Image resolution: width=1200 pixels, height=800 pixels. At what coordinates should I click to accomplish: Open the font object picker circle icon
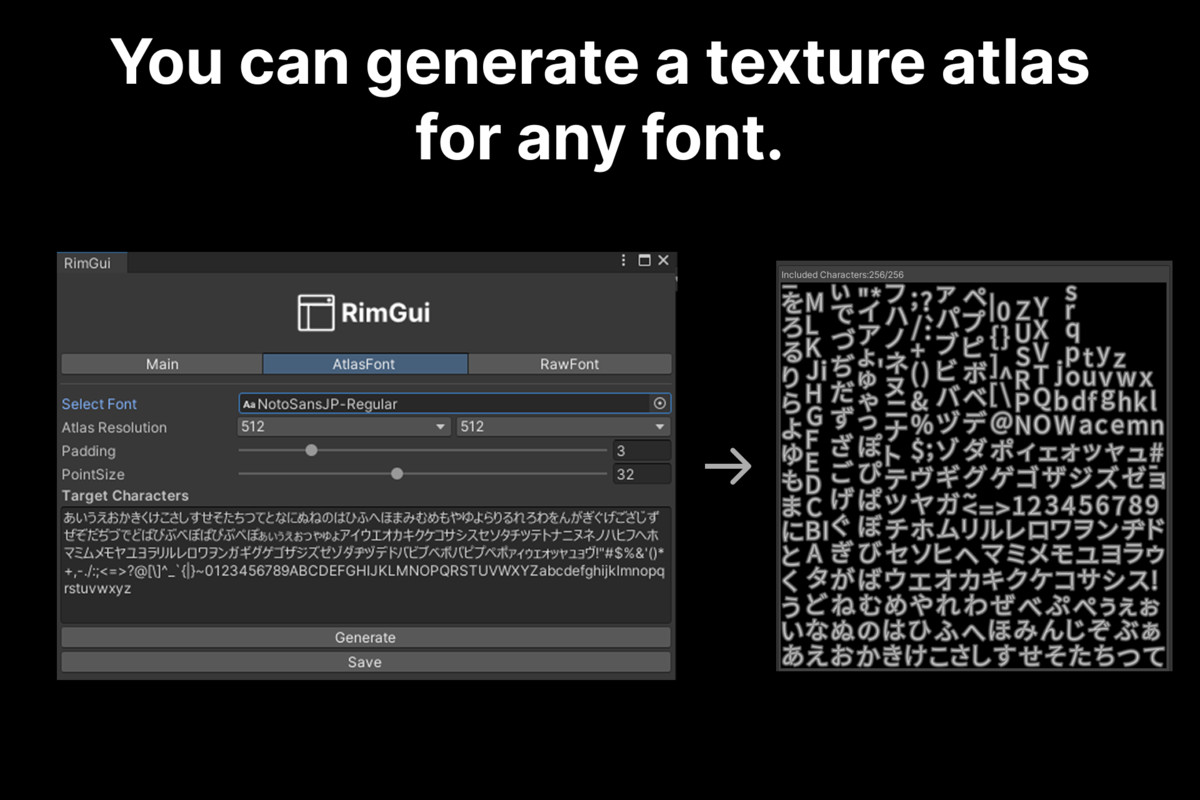(x=660, y=404)
